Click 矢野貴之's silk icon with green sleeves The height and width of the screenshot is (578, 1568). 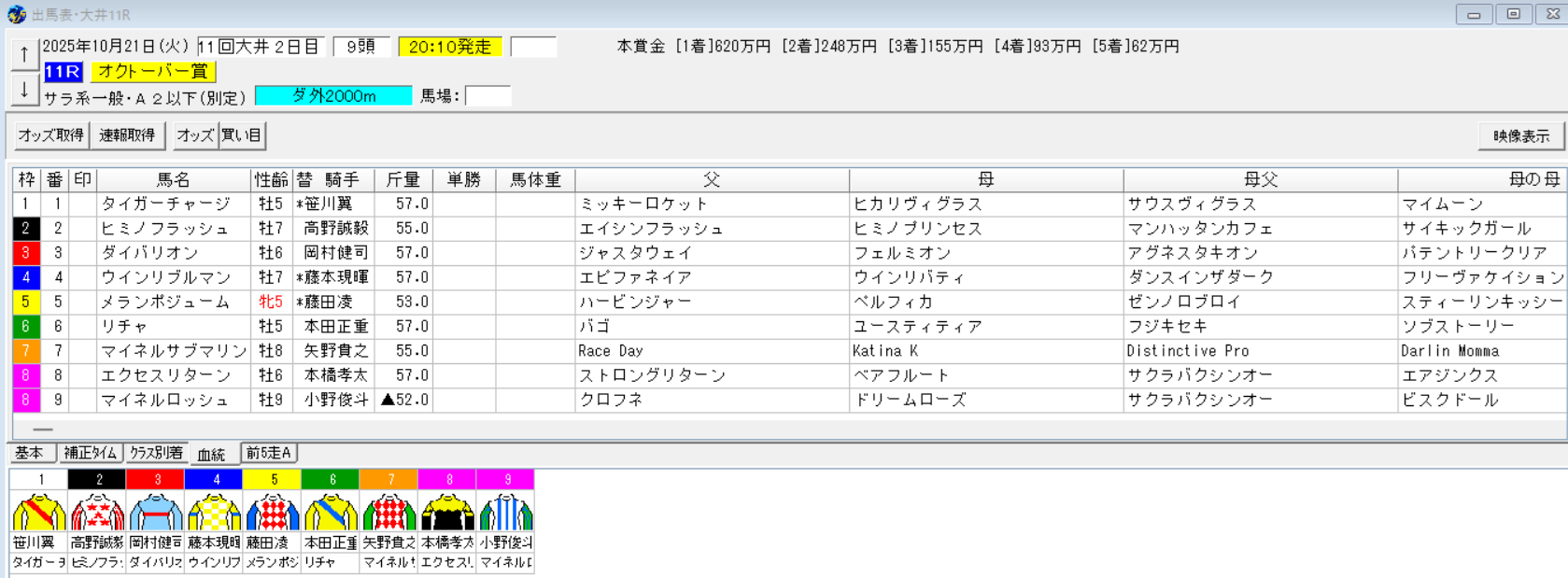click(x=389, y=513)
